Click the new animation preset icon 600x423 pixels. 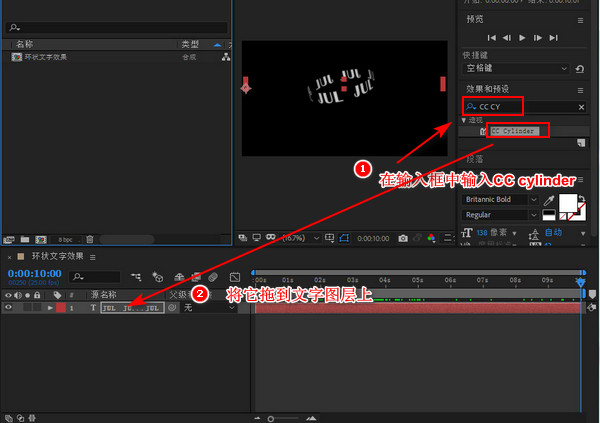581,143
